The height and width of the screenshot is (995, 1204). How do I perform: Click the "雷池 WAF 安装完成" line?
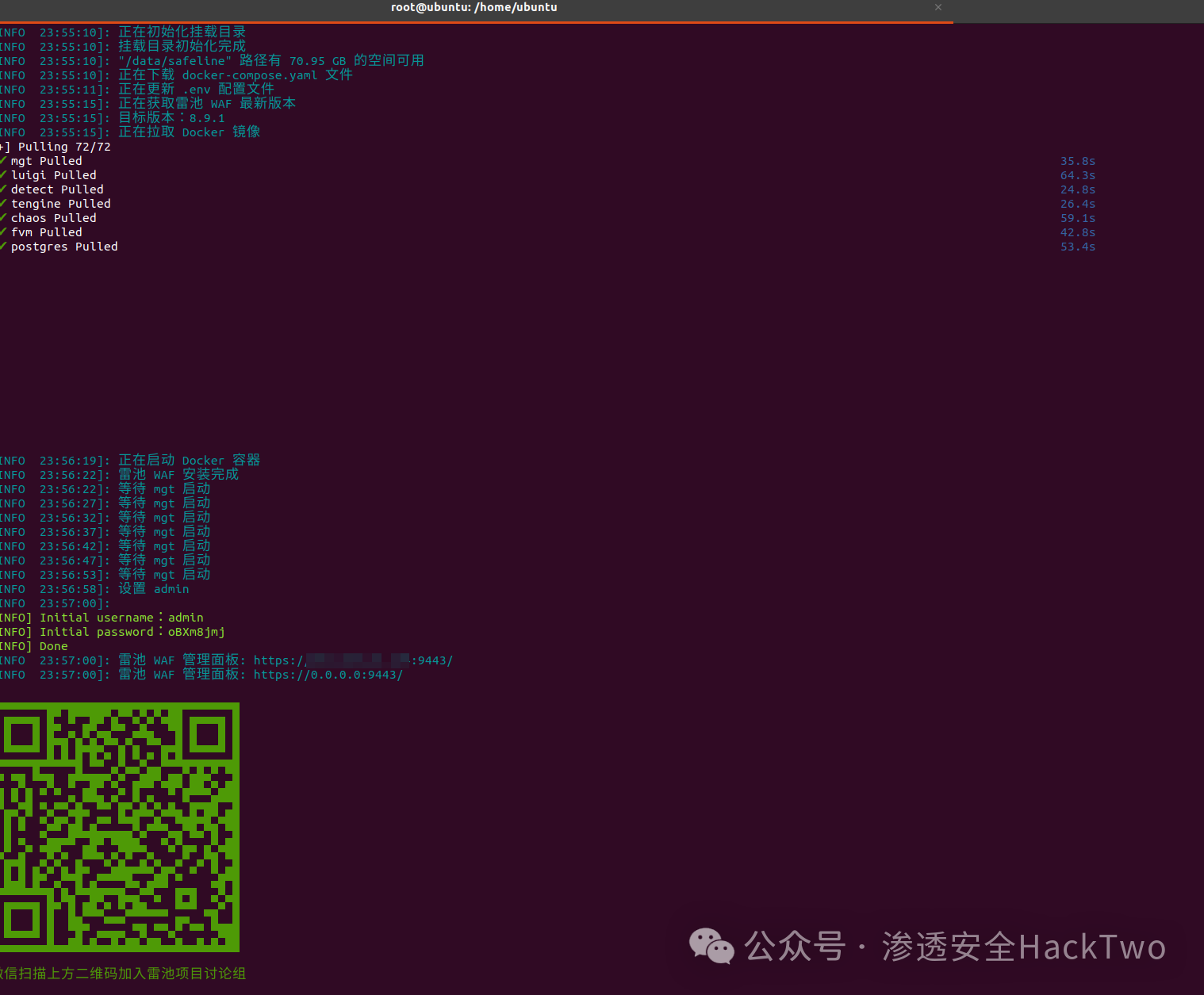pos(119,475)
